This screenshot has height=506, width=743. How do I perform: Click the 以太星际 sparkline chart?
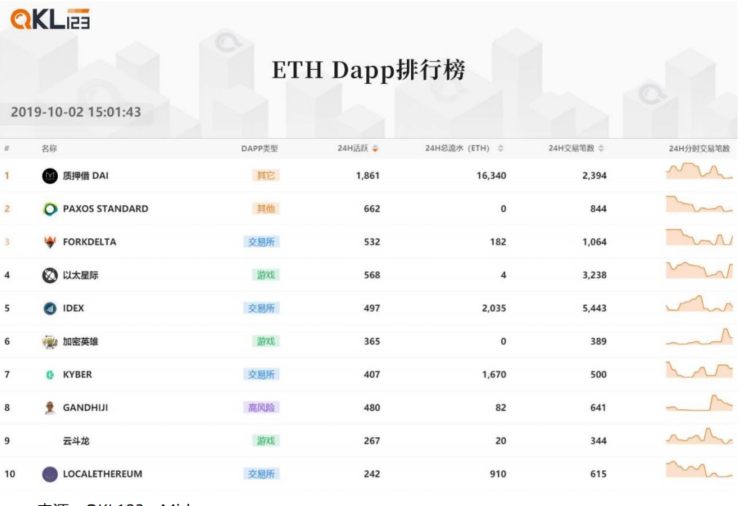[x=699, y=270]
